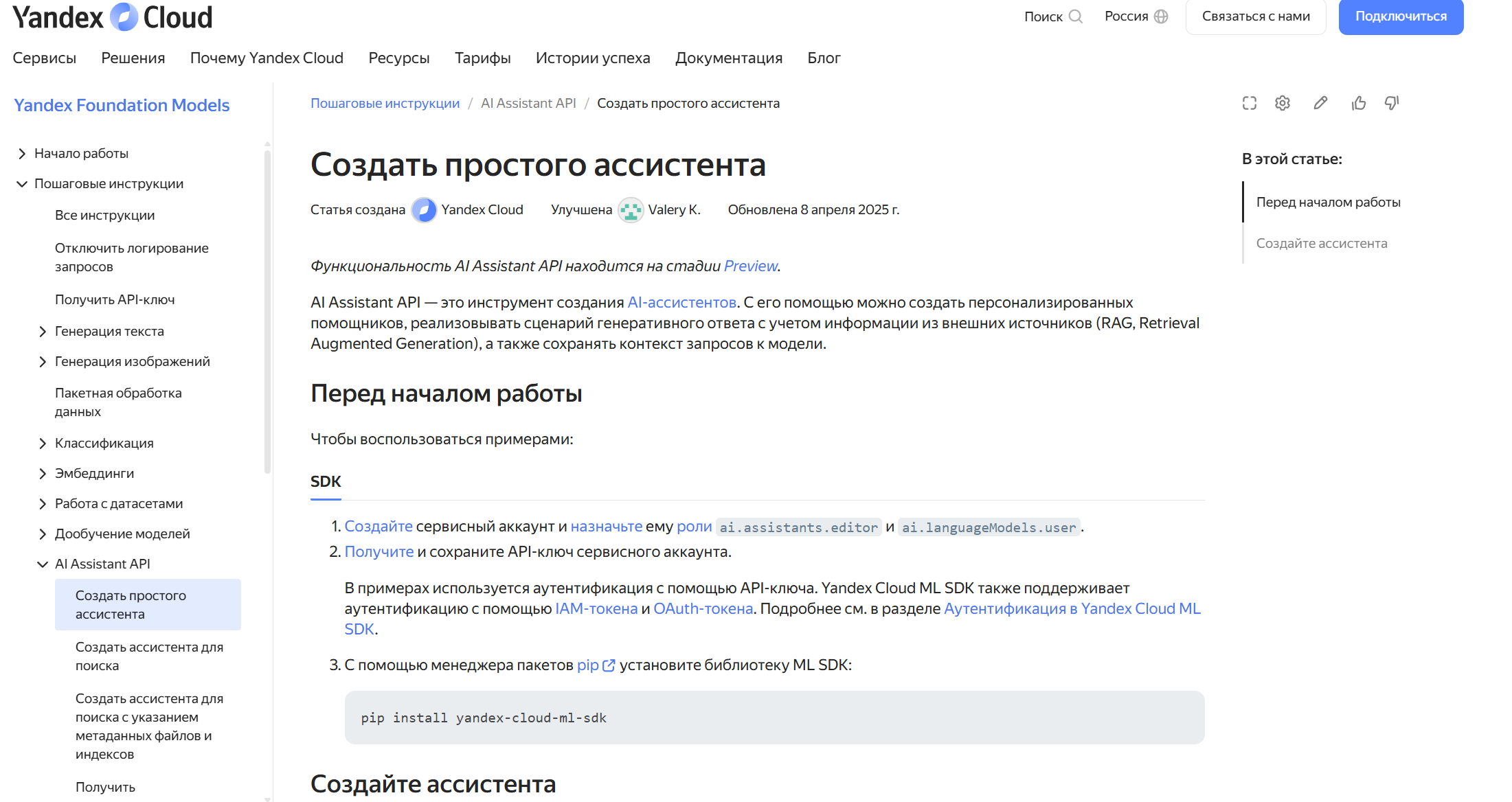Open the Почему Yandex Cloud menu
This screenshot has width=1512, height=802.
point(267,58)
